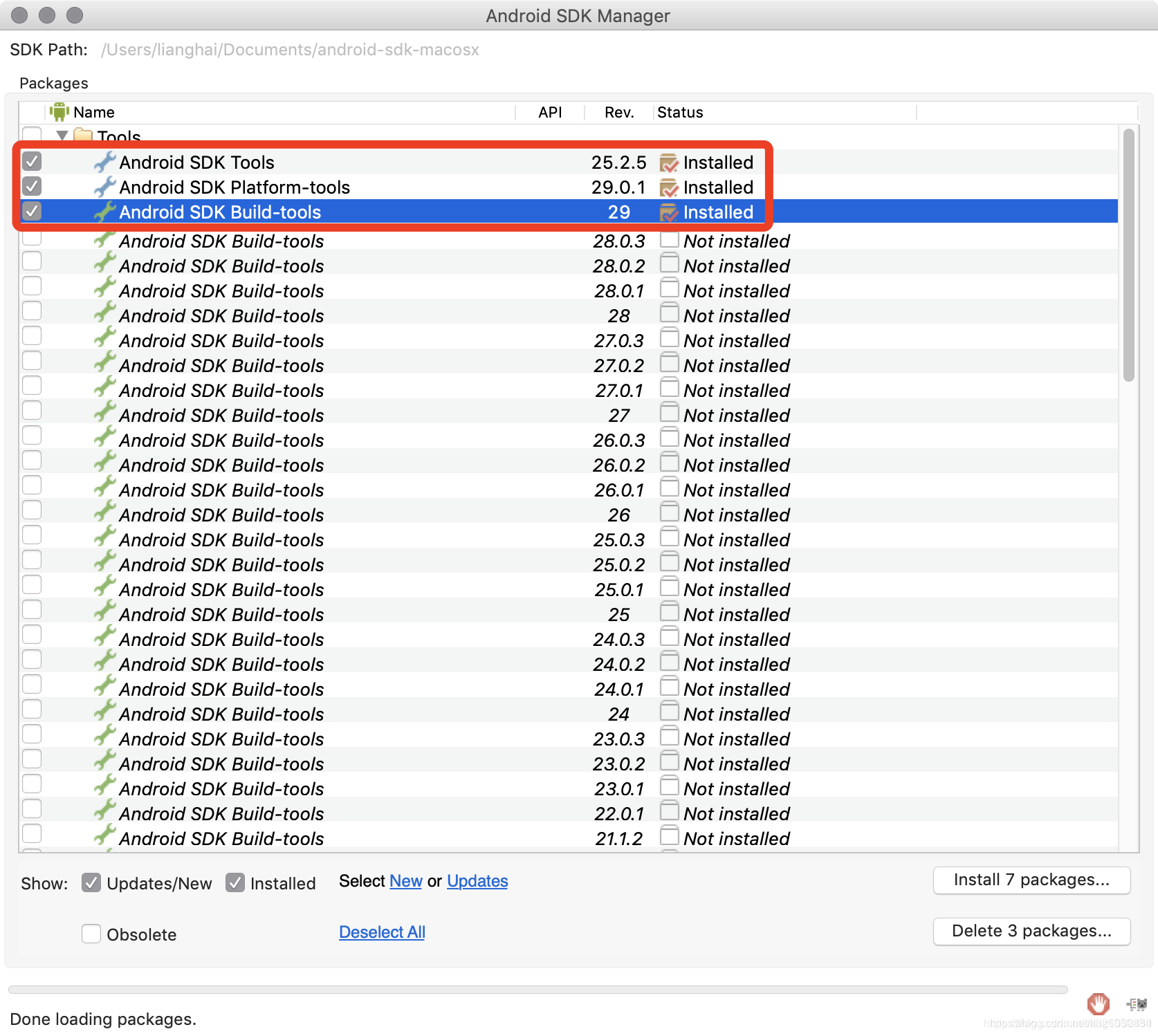Image resolution: width=1158 pixels, height=1036 pixels.
Task: Click the green wrench icon on selected Build-tools 29
Action: pos(104,212)
